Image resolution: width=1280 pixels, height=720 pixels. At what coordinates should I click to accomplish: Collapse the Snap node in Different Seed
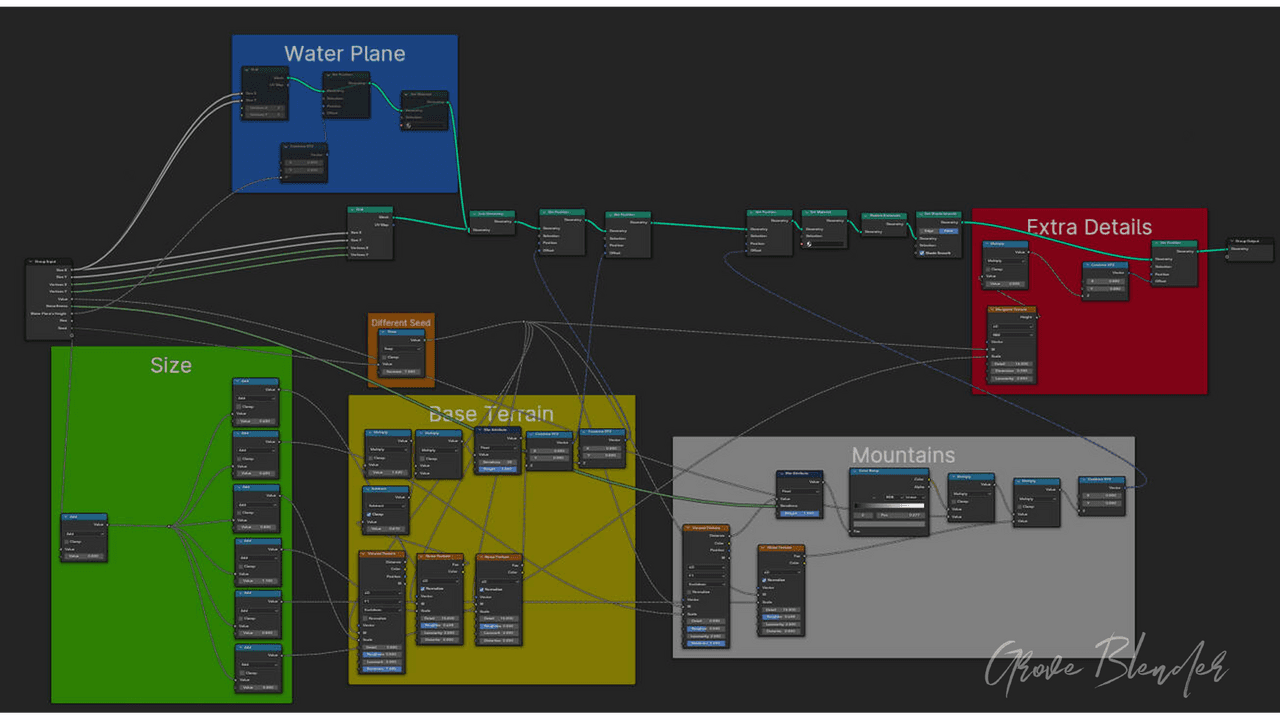point(382,332)
